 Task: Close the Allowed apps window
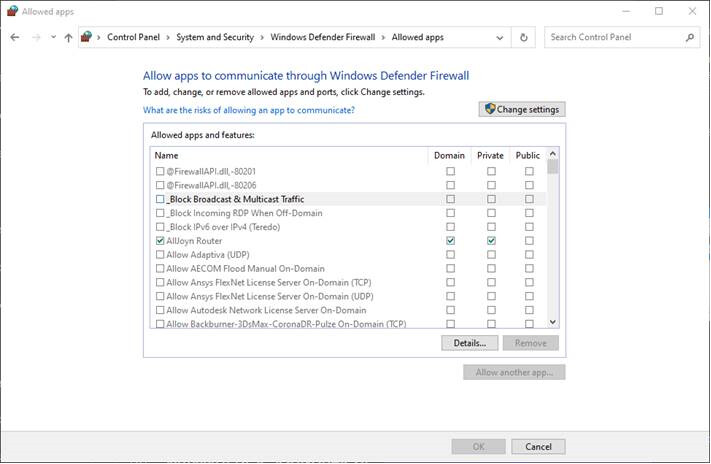click(x=692, y=11)
